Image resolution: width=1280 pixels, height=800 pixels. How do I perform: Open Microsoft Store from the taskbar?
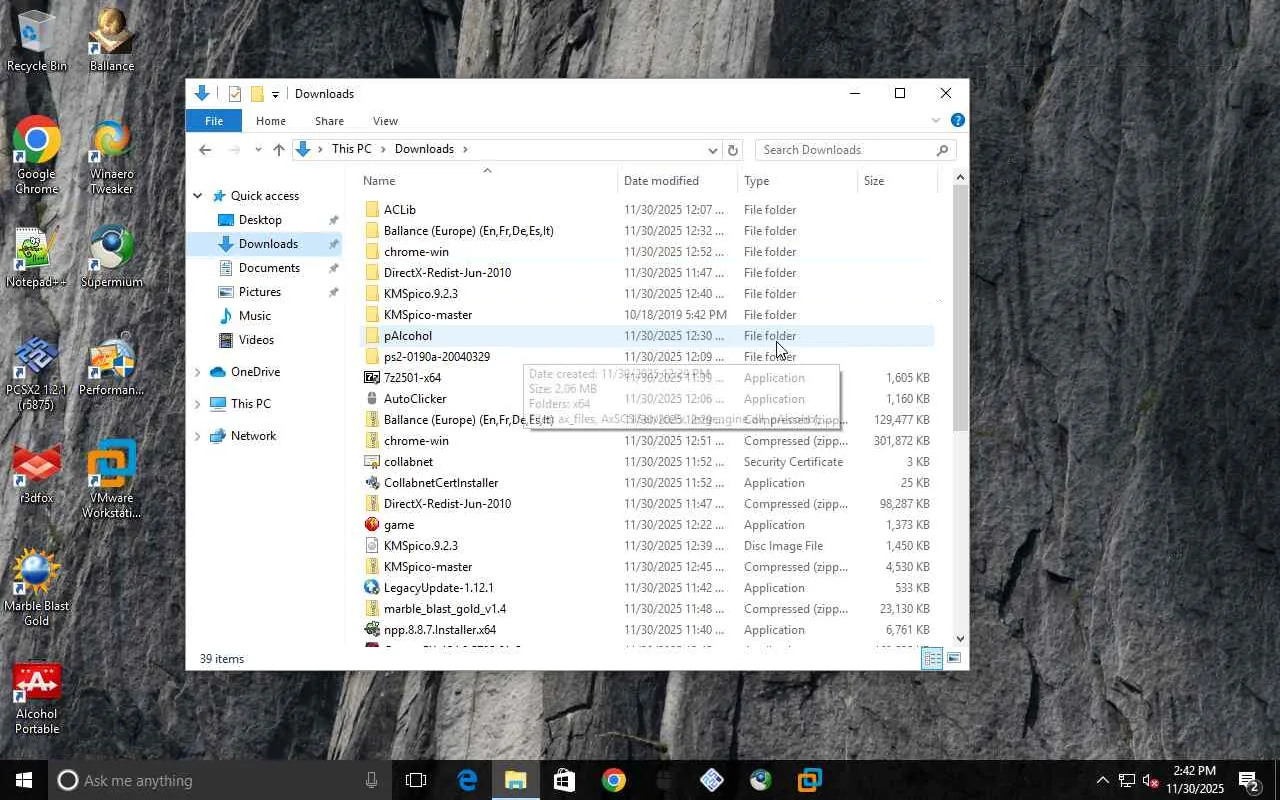coord(565,780)
